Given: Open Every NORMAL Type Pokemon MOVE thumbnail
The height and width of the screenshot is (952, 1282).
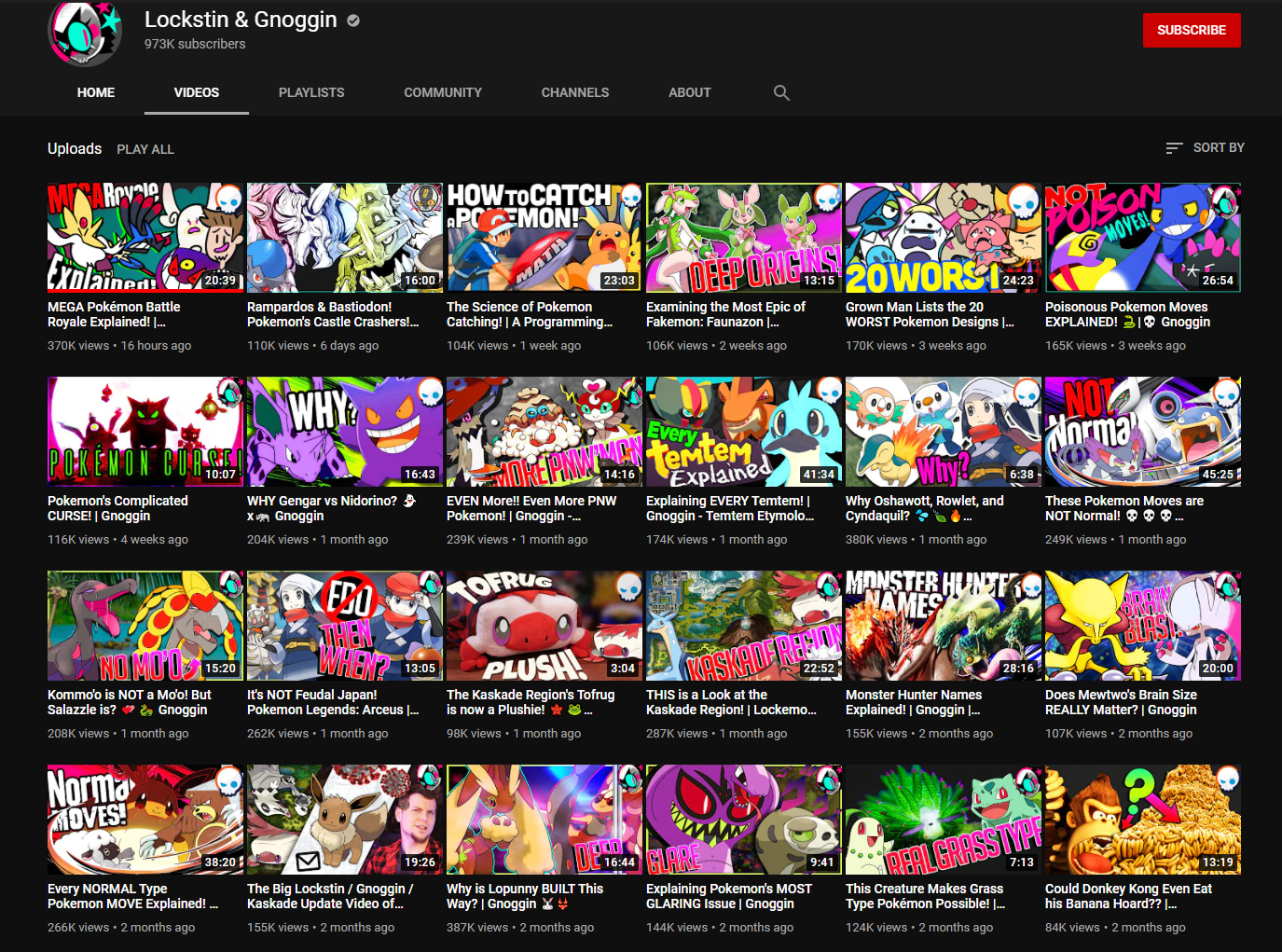Looking at the screenshot, I should (145, 820).
